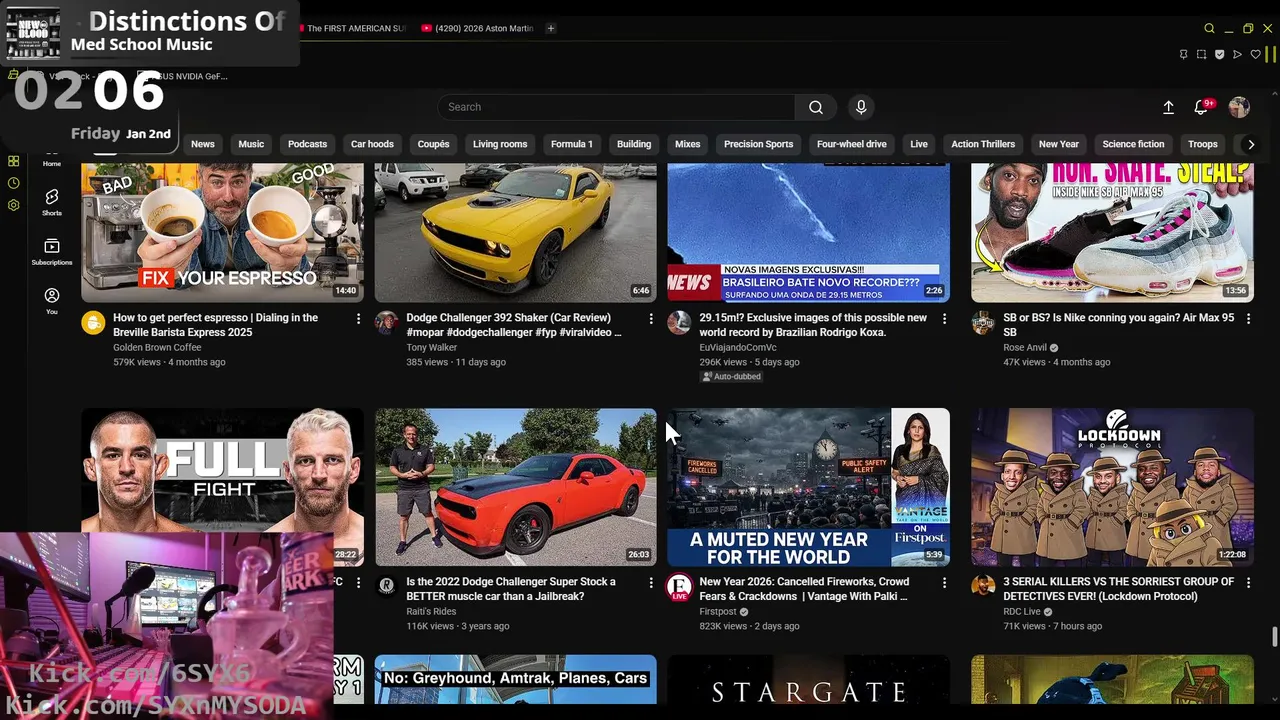Select the Action Thrillers category chip
The image size is (1280, 720).
(983, 144)
